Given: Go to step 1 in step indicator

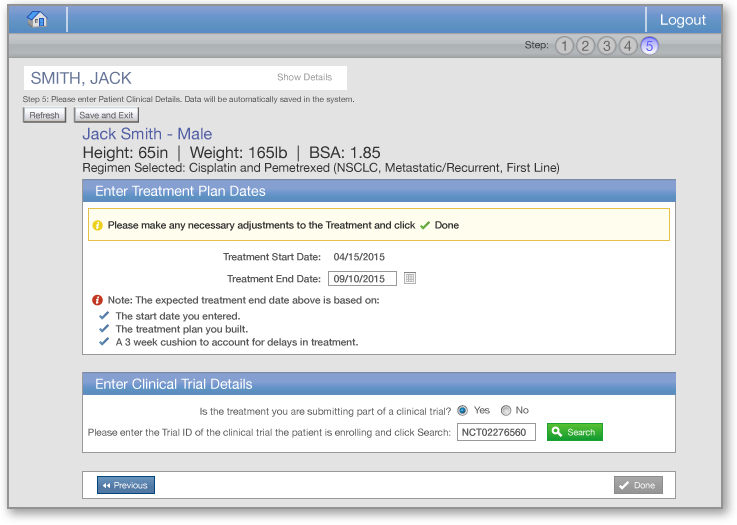Looking at the screenshot, I should coord(565,46).
